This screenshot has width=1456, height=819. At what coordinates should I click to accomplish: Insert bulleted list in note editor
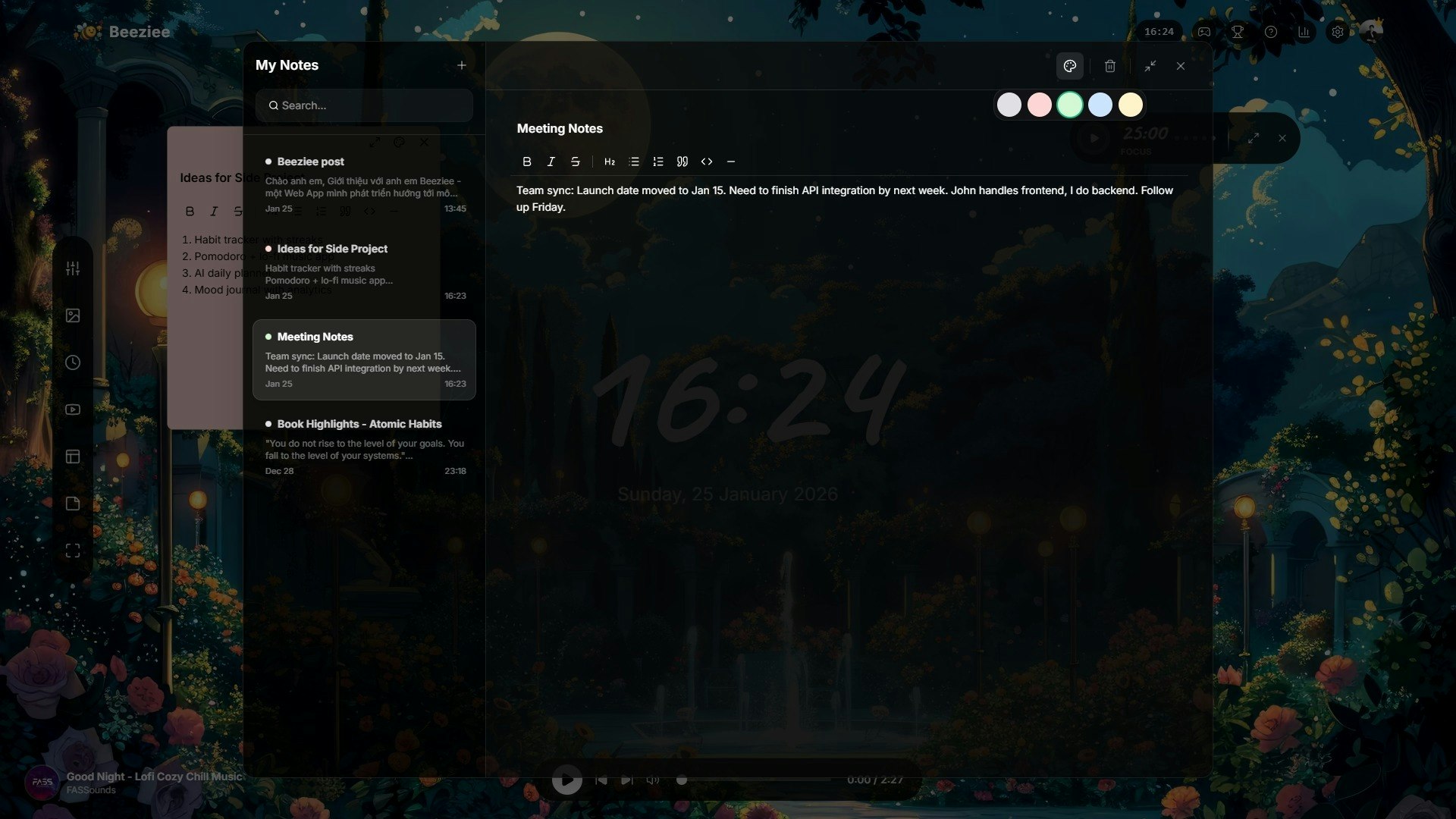point(634,162)
